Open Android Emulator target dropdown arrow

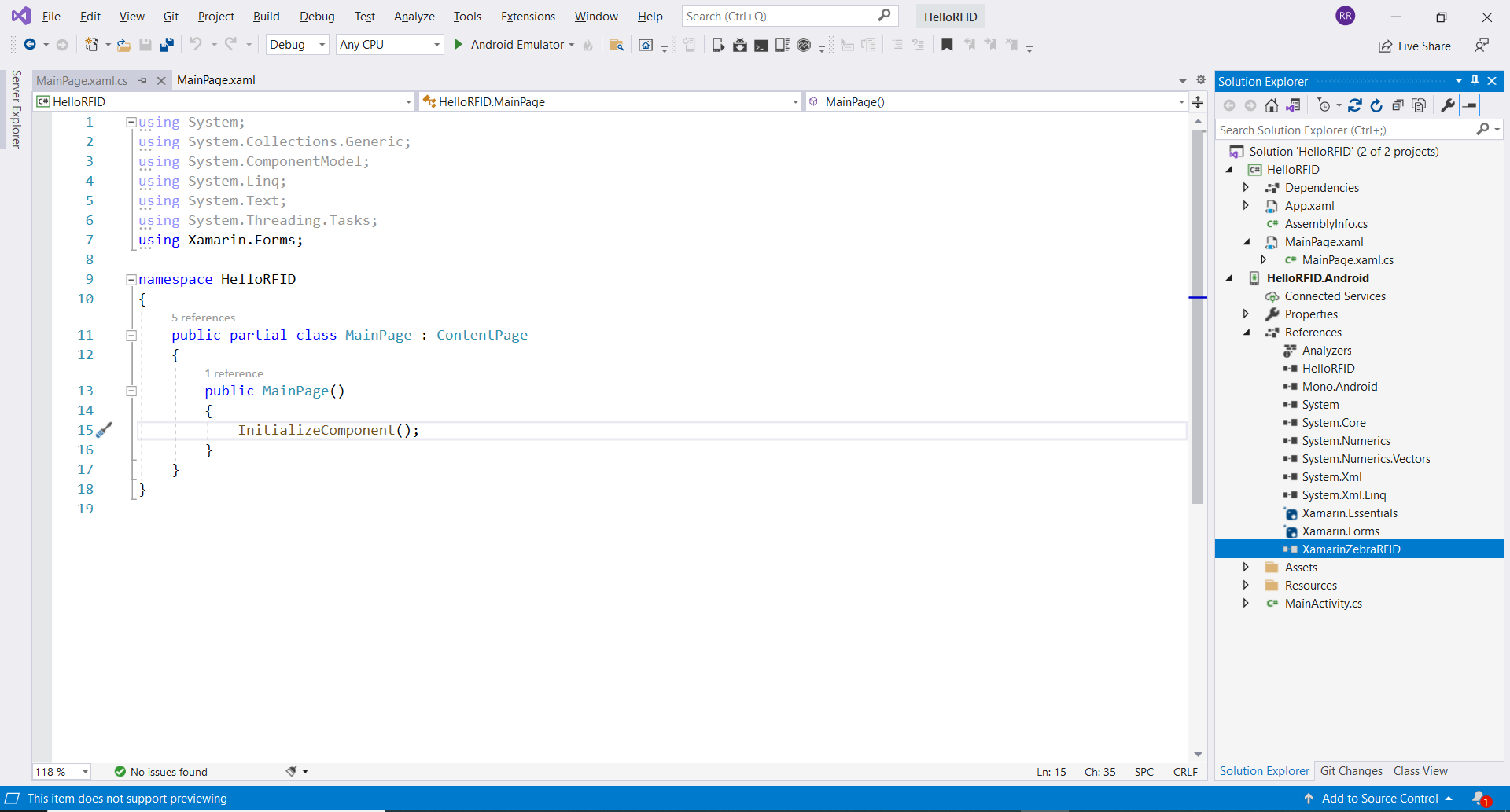click(572, 45)
